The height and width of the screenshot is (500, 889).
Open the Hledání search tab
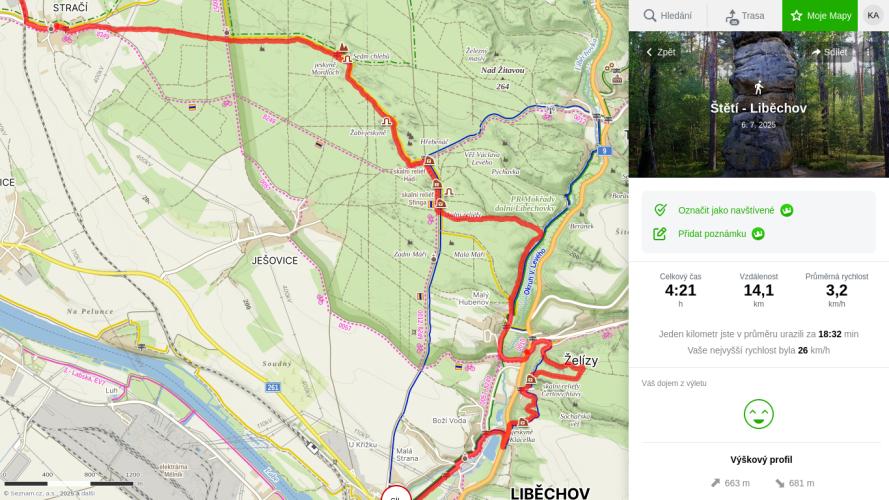667,16
